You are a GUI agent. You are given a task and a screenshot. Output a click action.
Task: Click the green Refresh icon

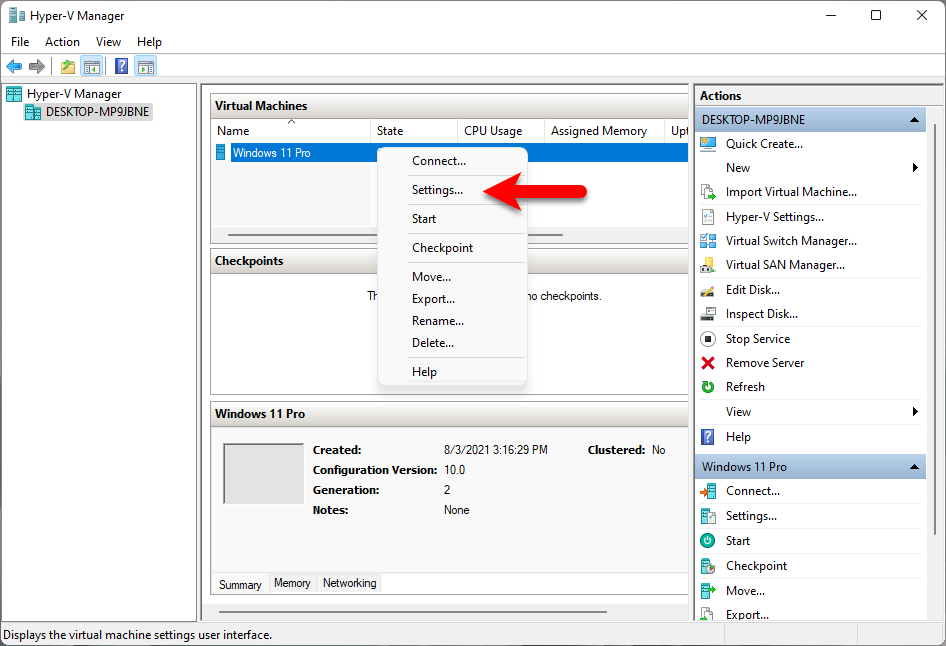(x=708, y=387)
